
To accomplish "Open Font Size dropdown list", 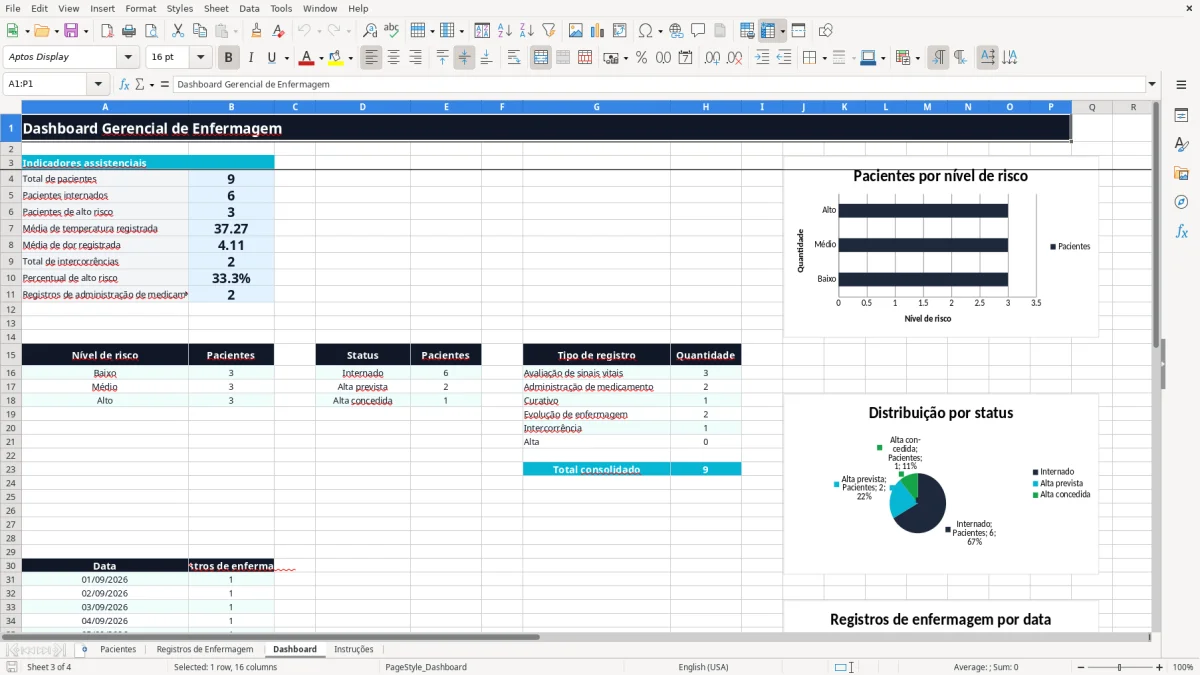I will pos(201,58).
